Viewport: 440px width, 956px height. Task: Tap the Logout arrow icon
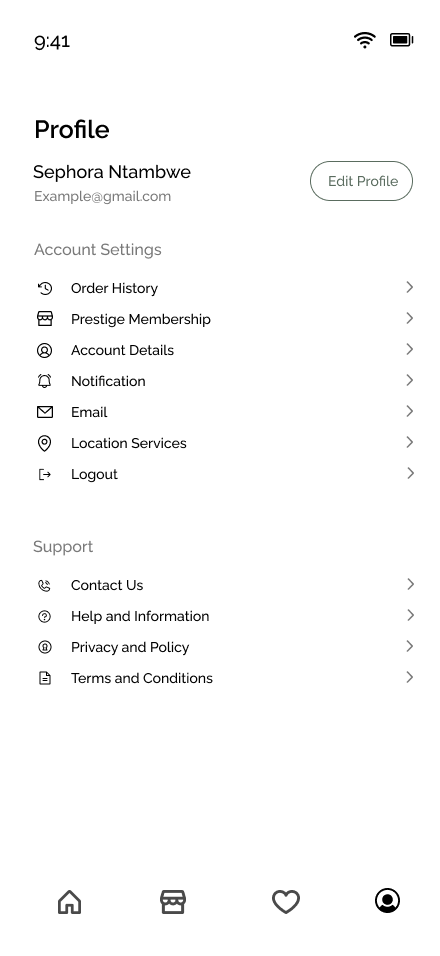point(44,474)
